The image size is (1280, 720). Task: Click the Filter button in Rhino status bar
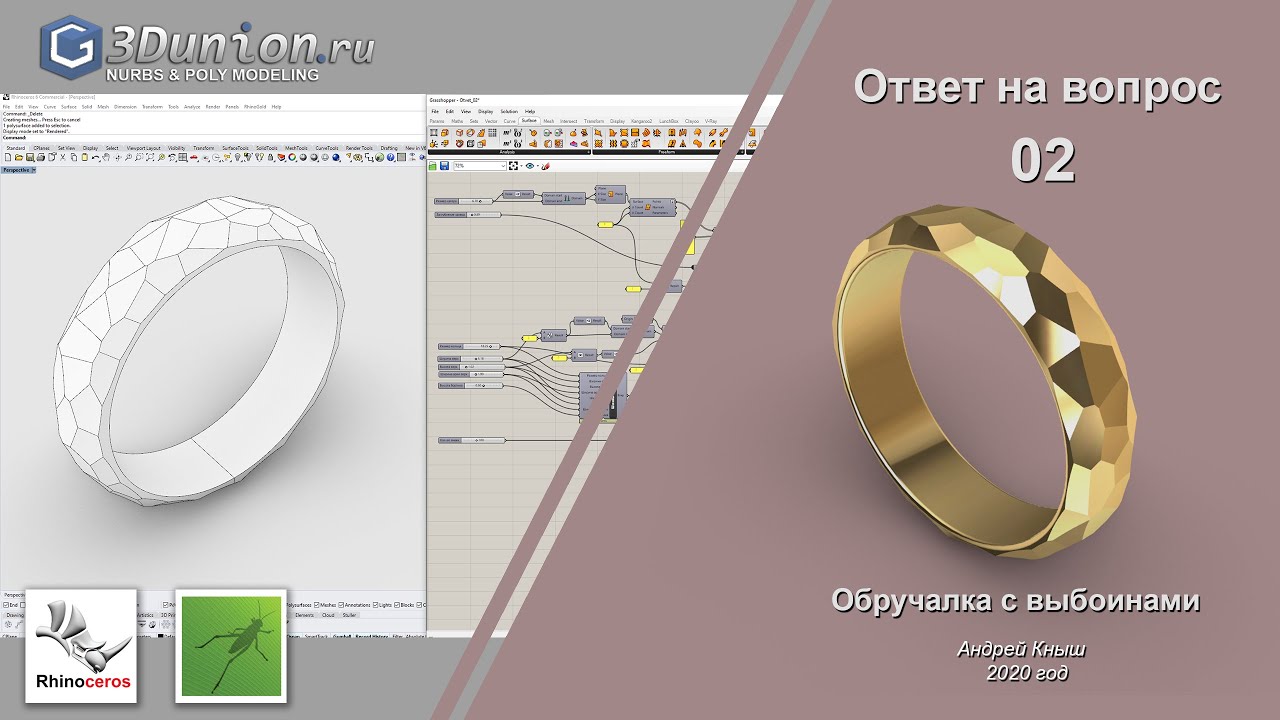click(396, 636)
